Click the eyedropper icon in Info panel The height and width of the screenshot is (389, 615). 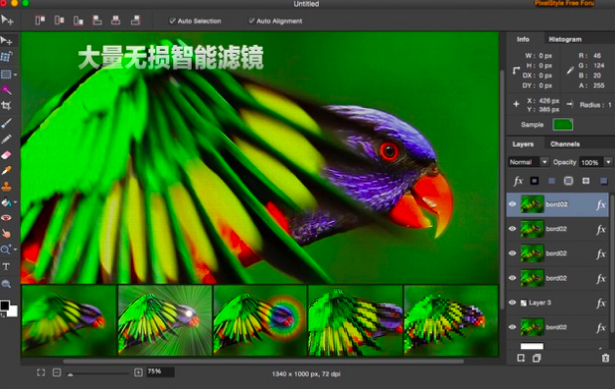pos(570,71)
